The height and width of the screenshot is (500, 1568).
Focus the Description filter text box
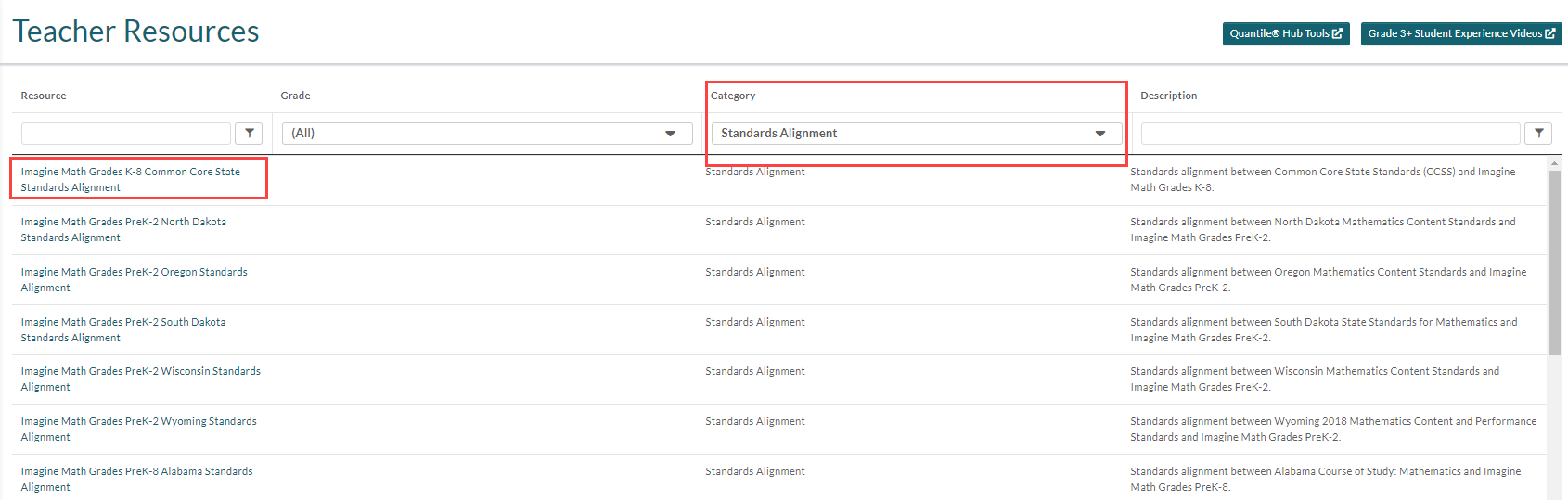tap(1330, 134)
